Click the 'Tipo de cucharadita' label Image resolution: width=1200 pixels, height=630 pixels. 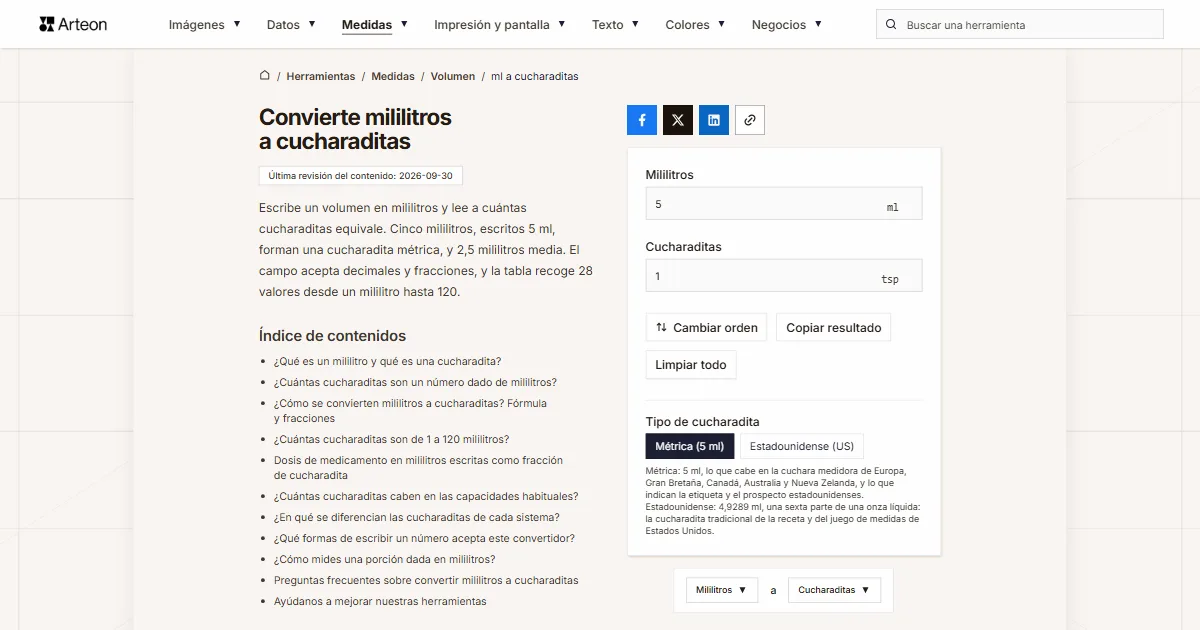[x=702, y=422]
